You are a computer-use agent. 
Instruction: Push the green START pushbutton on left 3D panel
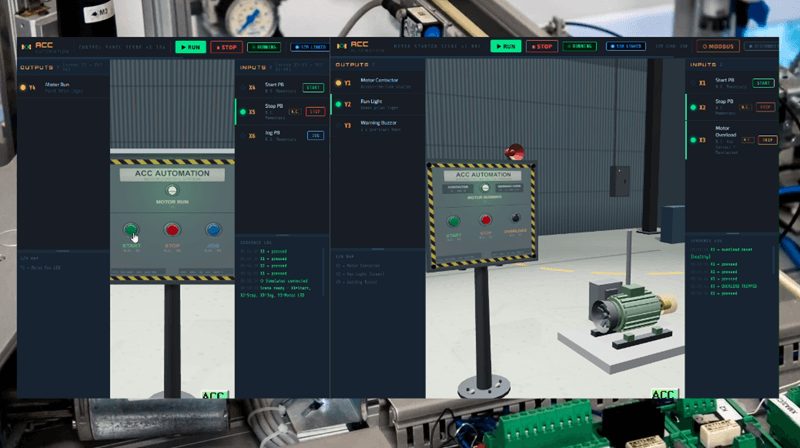click(131, 229)
